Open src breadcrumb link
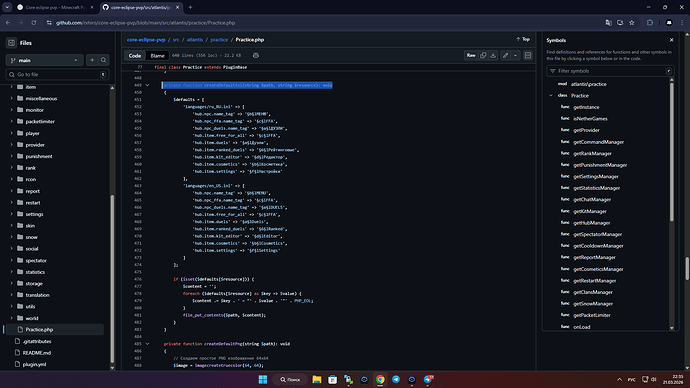 [176, 40]
